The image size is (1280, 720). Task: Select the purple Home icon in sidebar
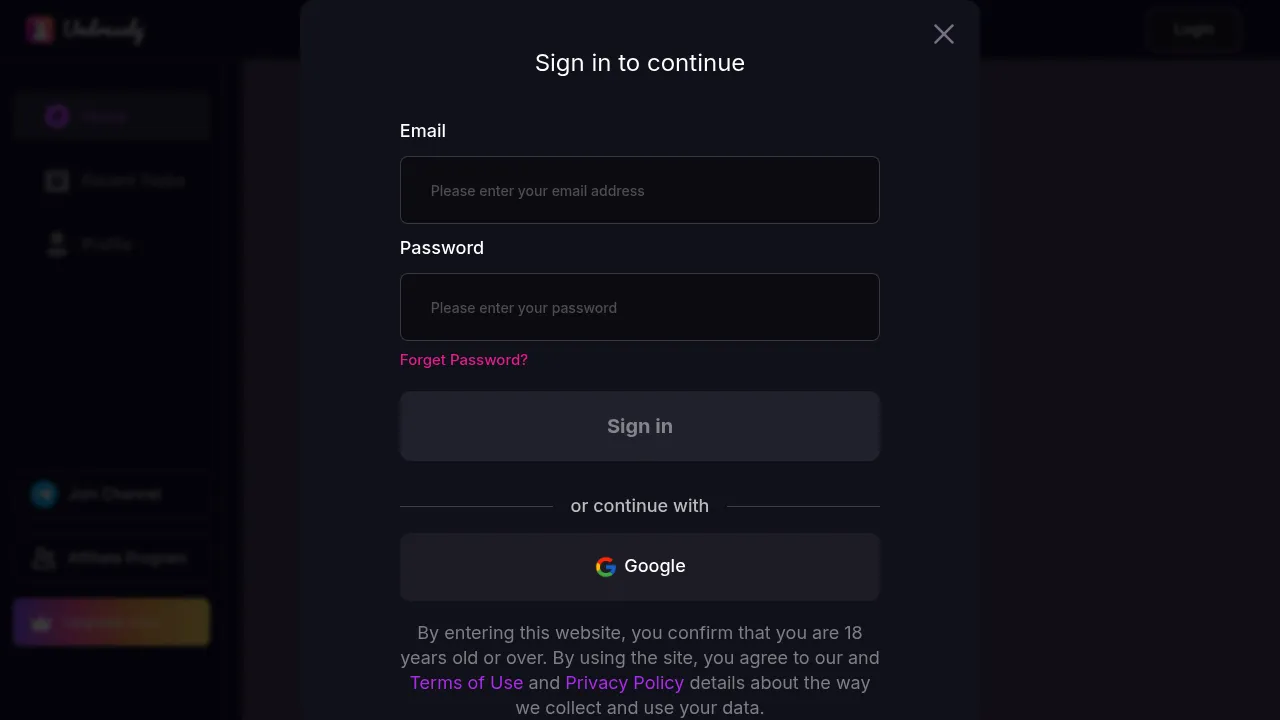pos(57,116)
